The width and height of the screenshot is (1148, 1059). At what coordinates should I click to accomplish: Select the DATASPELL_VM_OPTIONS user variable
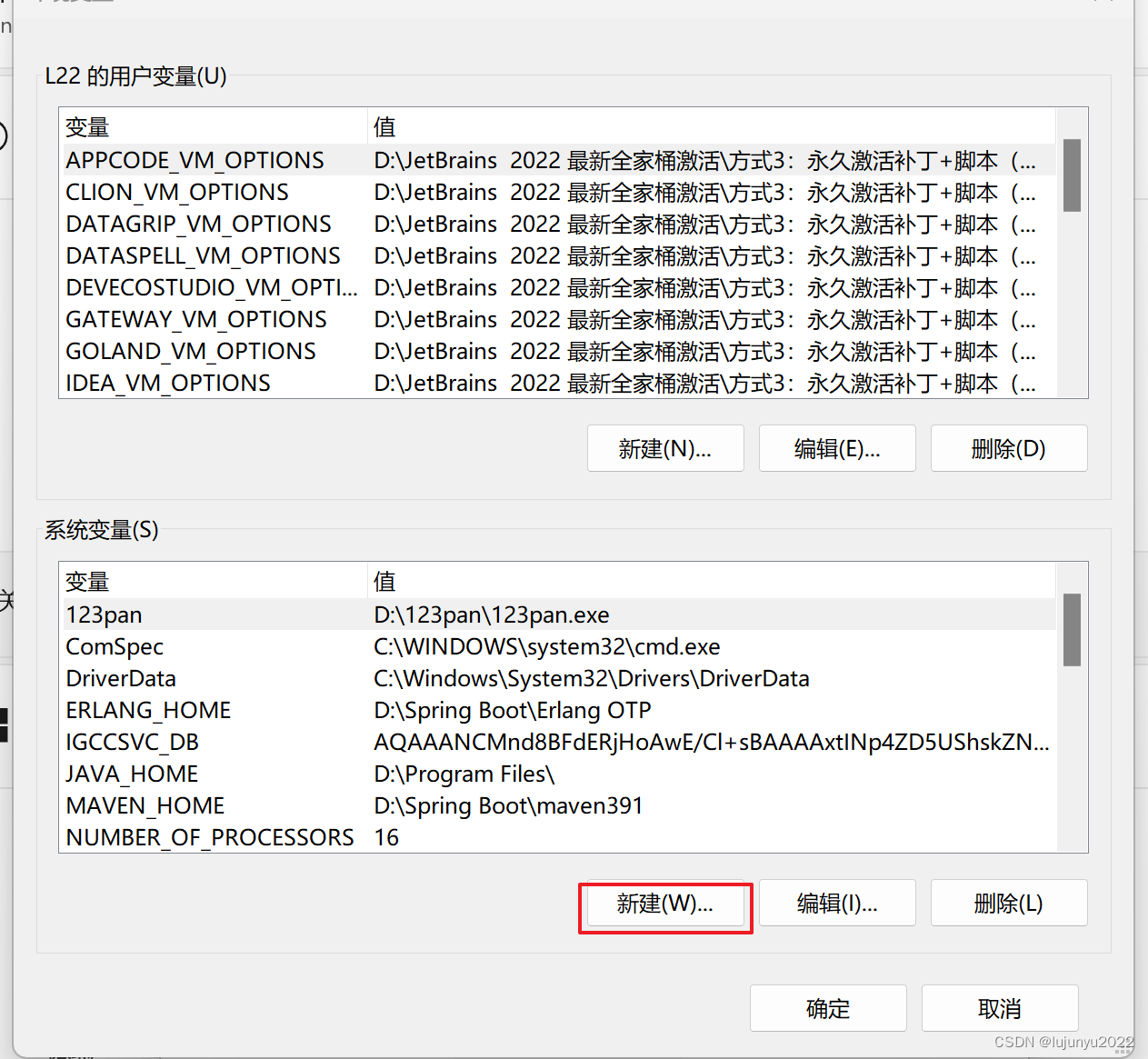tap(557, 255)
